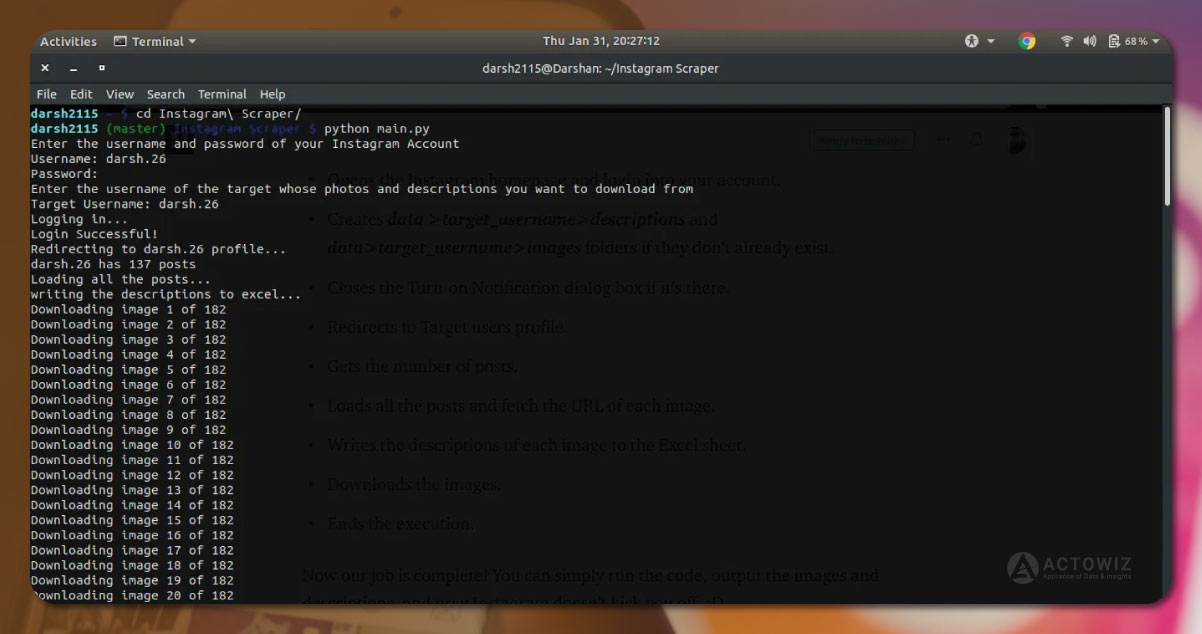Image resolution: width=1202 pixels, height=634 pixels.
Task: Click the 'Downloading image 13 of 182' line
Action: click(x=132, y=490)
